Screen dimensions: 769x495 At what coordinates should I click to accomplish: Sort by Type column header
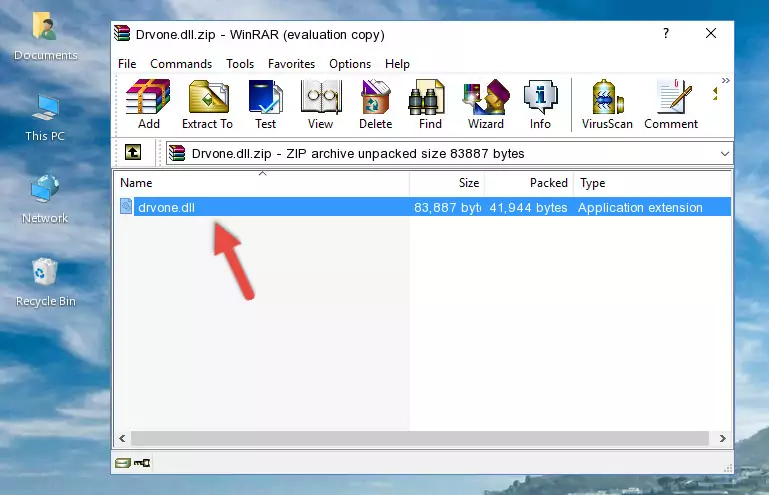(652, 183)
